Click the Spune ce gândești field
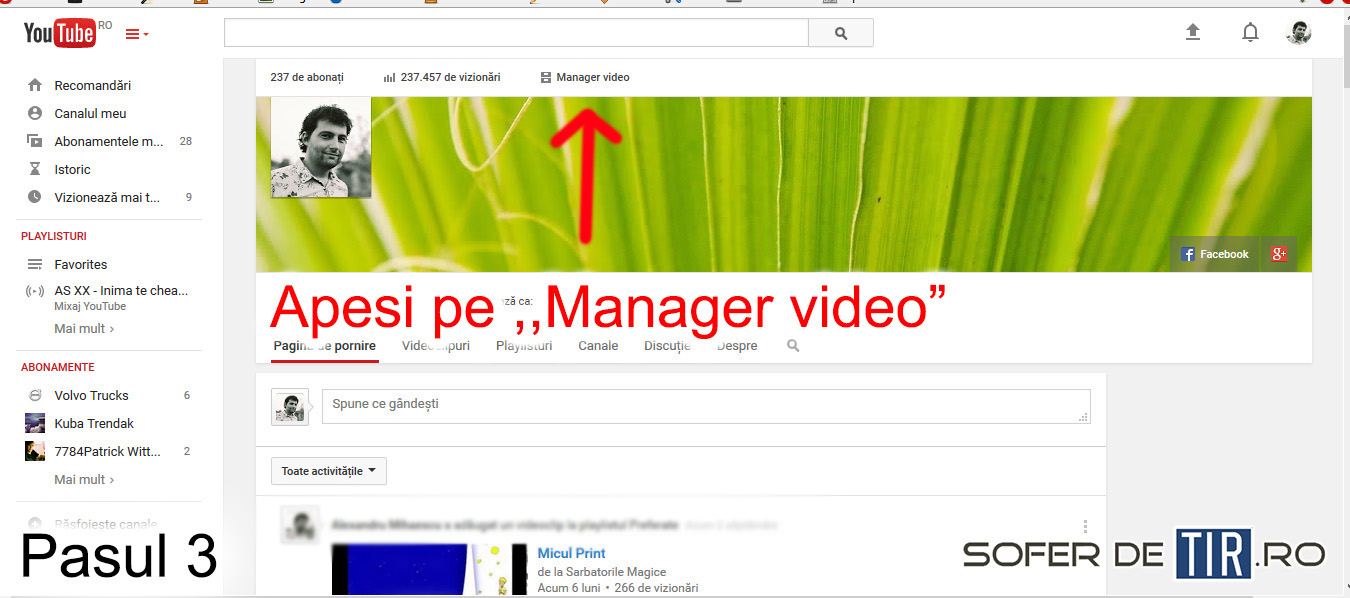The width and height of the screenshot is (1350, 598). (705, 406)
